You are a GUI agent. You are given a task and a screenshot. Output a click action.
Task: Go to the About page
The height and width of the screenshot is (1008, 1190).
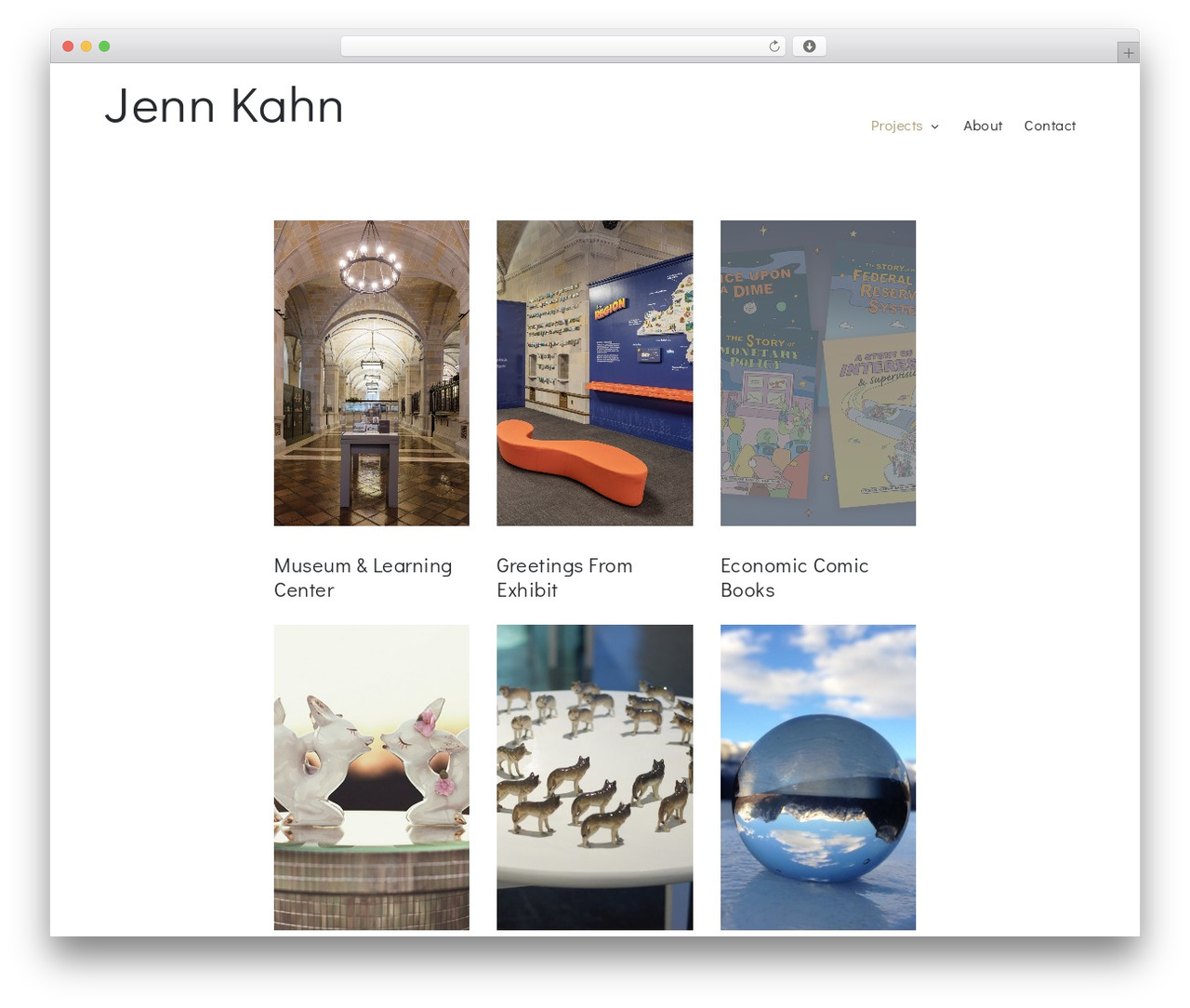coord(983,126)
